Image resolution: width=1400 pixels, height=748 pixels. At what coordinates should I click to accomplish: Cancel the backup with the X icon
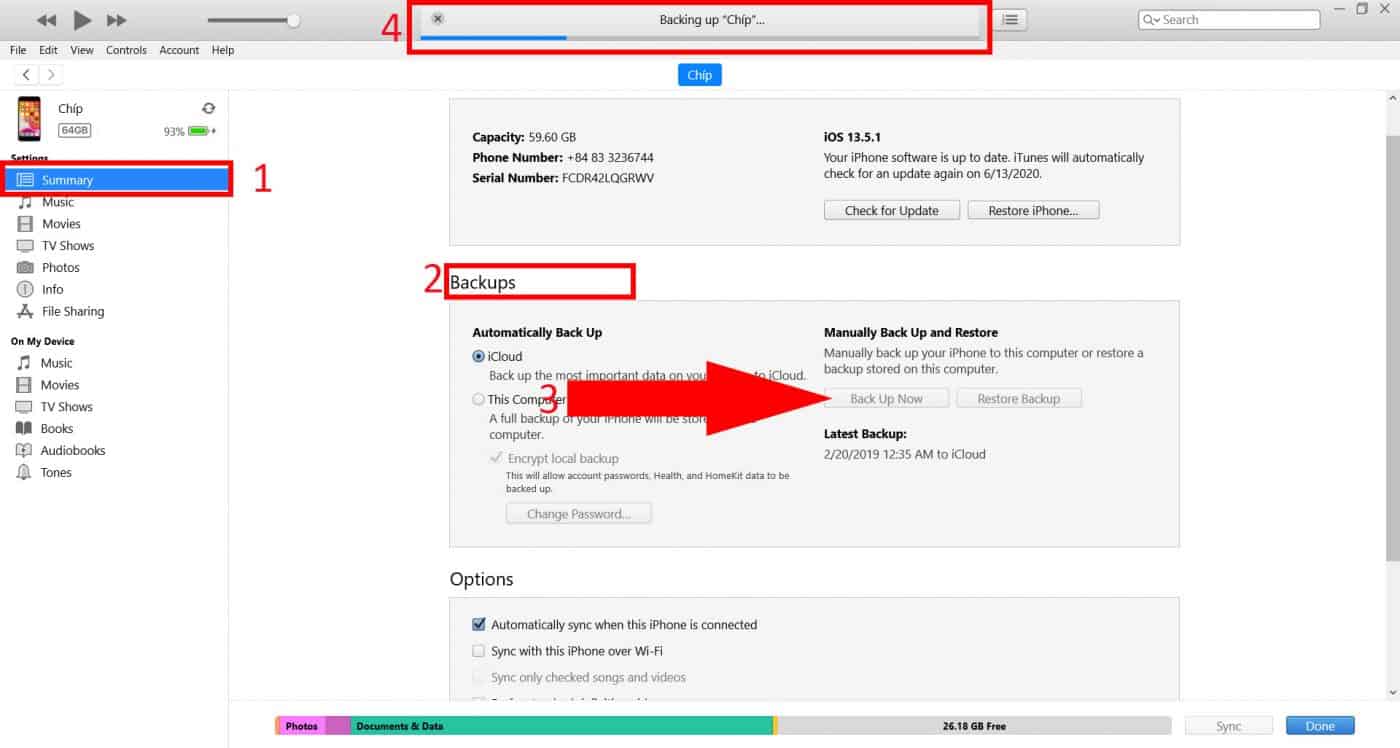[x=438, y=19]
